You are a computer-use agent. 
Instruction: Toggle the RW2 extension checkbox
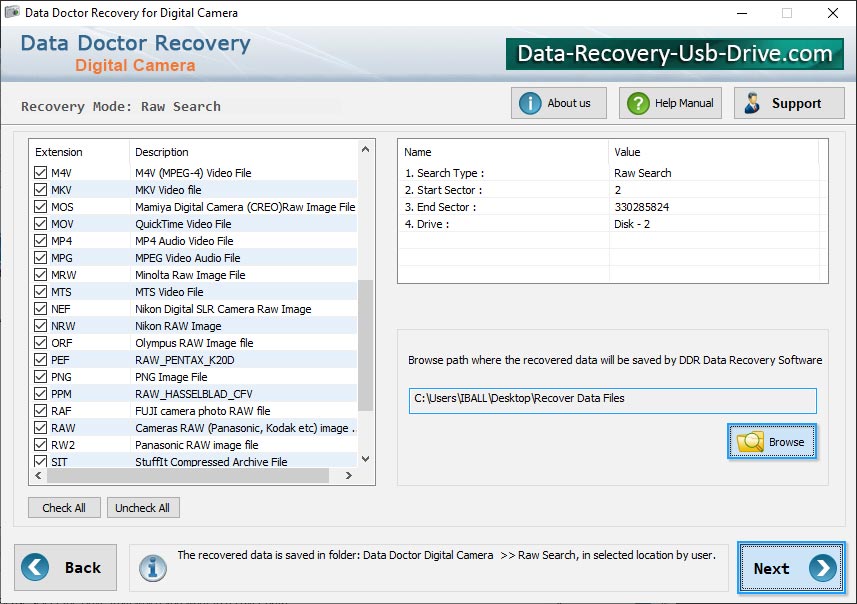[x=40, y=444]
